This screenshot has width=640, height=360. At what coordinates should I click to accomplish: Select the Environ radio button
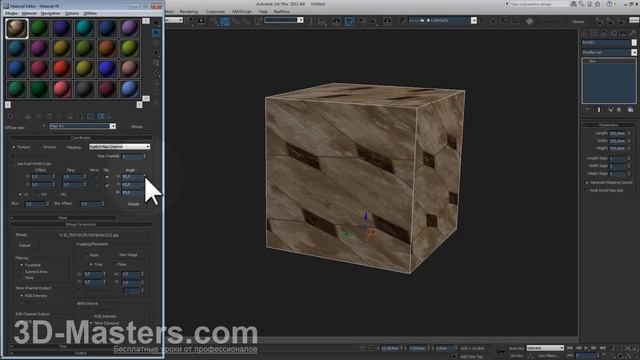tap(40, 147)
